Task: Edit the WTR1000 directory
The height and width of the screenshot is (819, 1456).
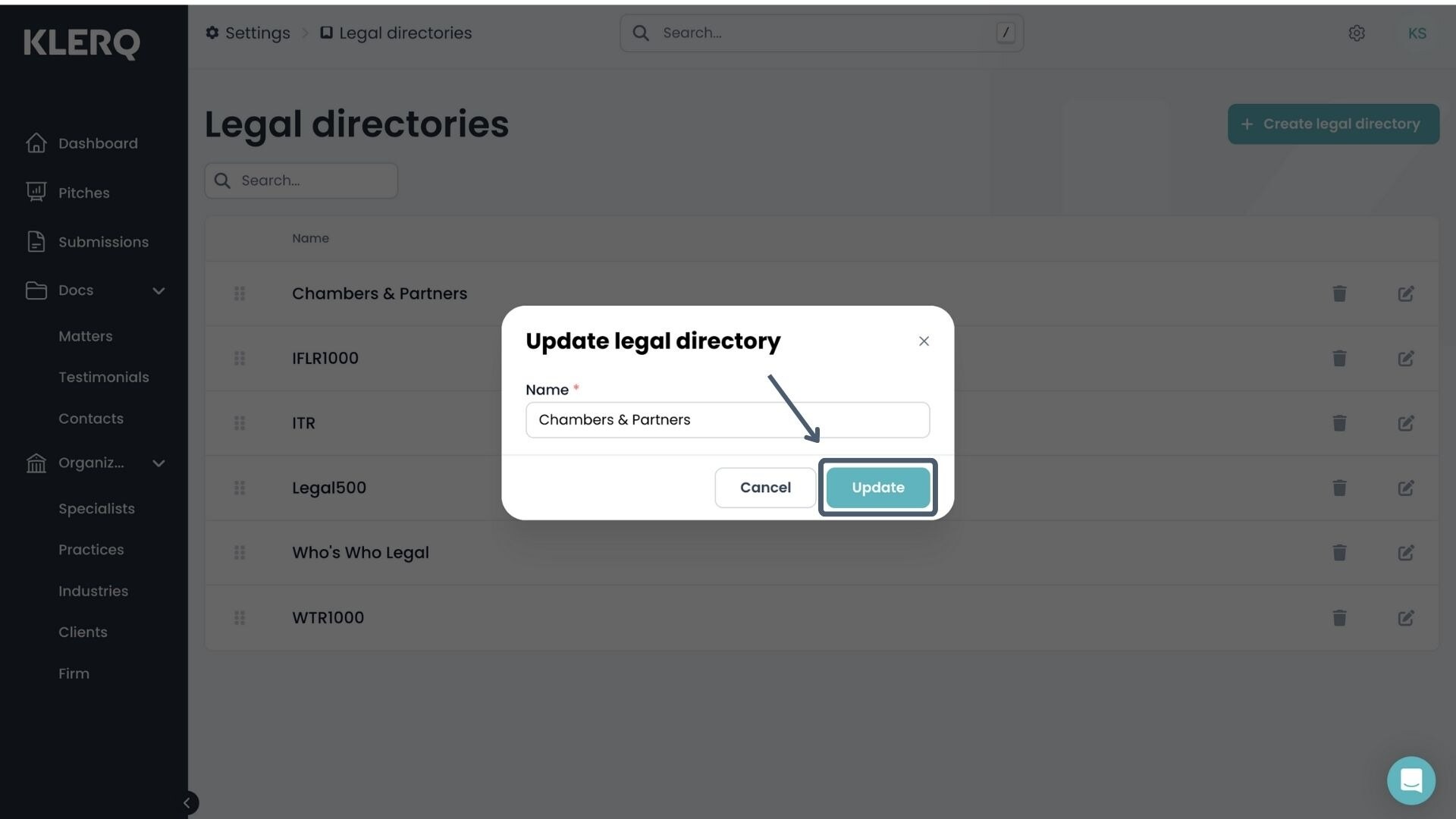Action: tap(1406, 618)
